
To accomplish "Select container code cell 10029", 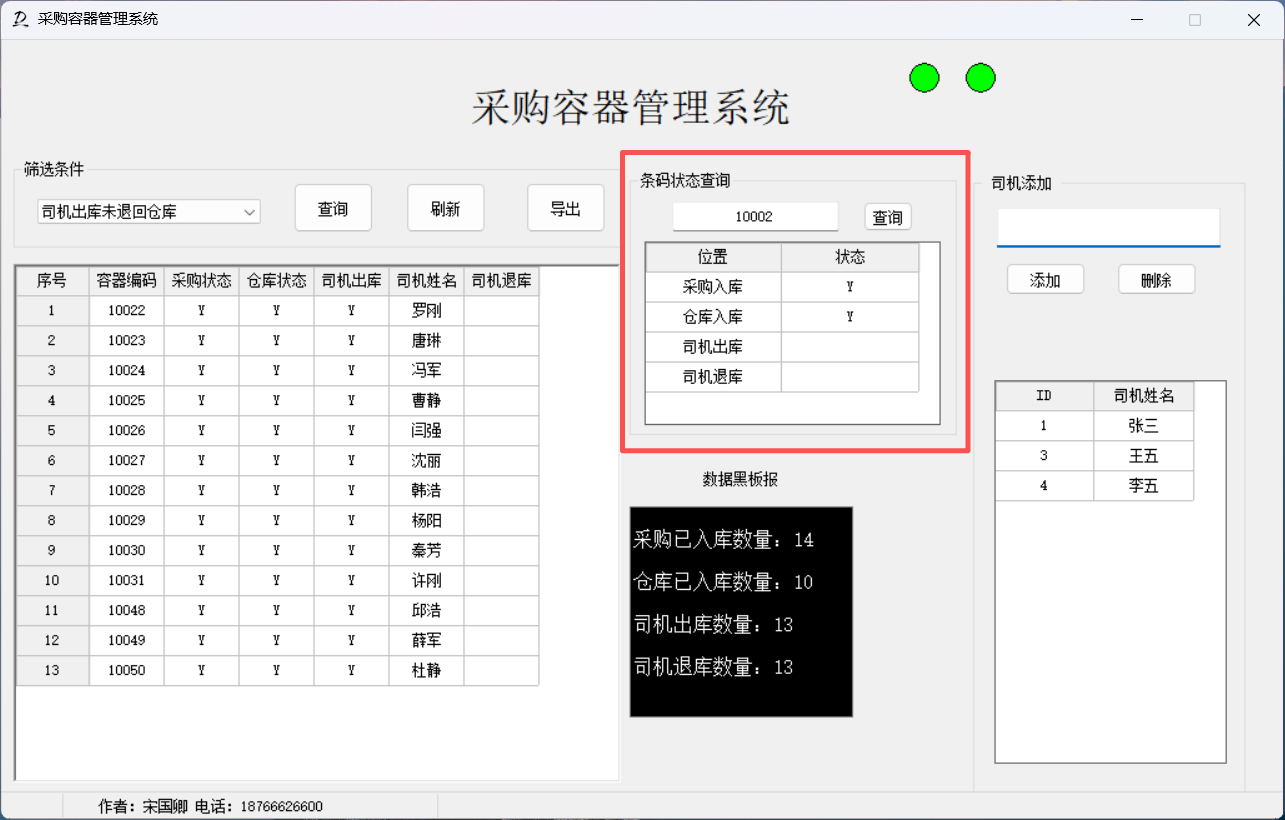I will coord(127,521).
